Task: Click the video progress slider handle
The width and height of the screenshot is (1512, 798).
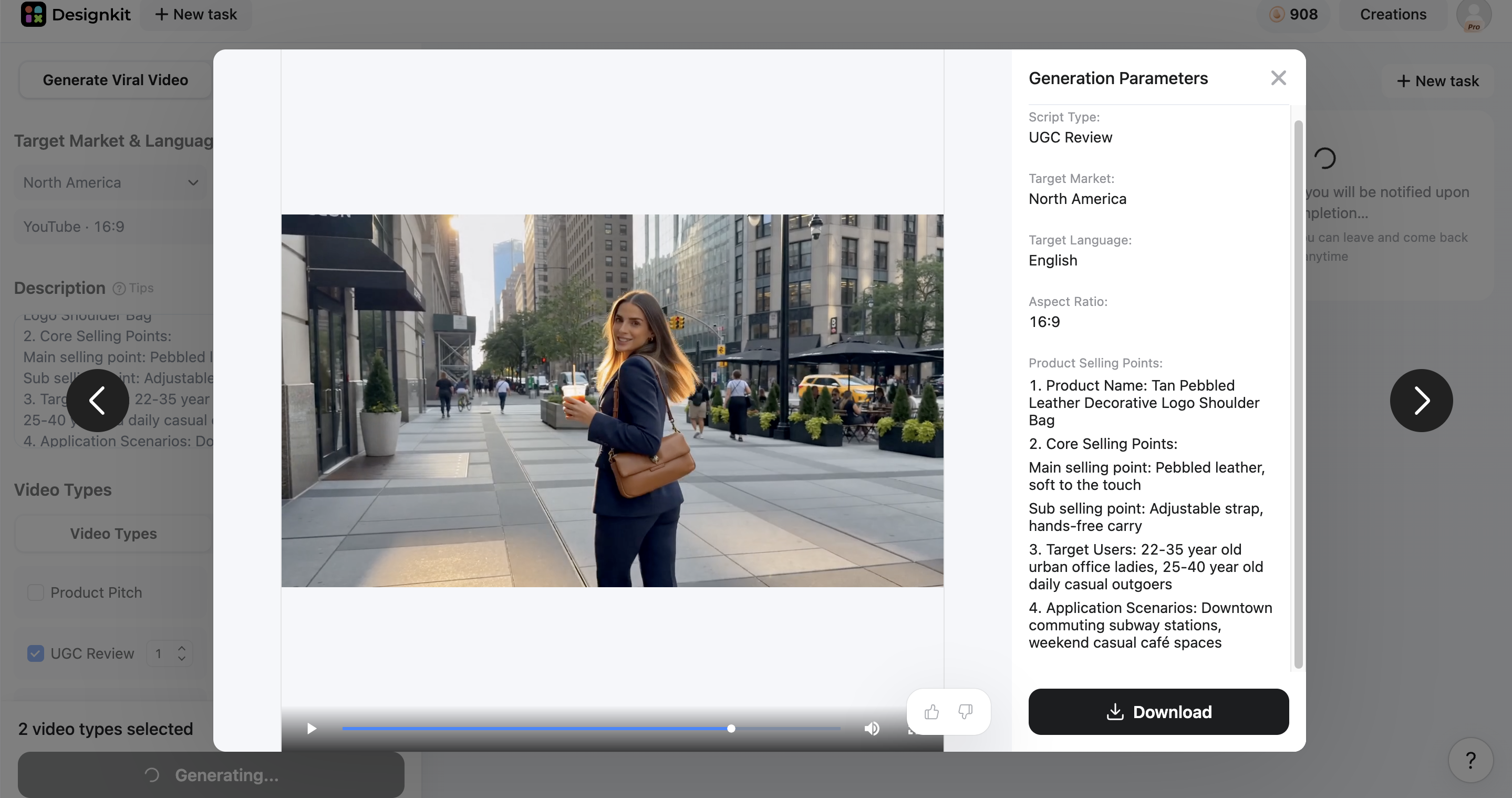Action: pyautogui.click(x=731, y=728)
